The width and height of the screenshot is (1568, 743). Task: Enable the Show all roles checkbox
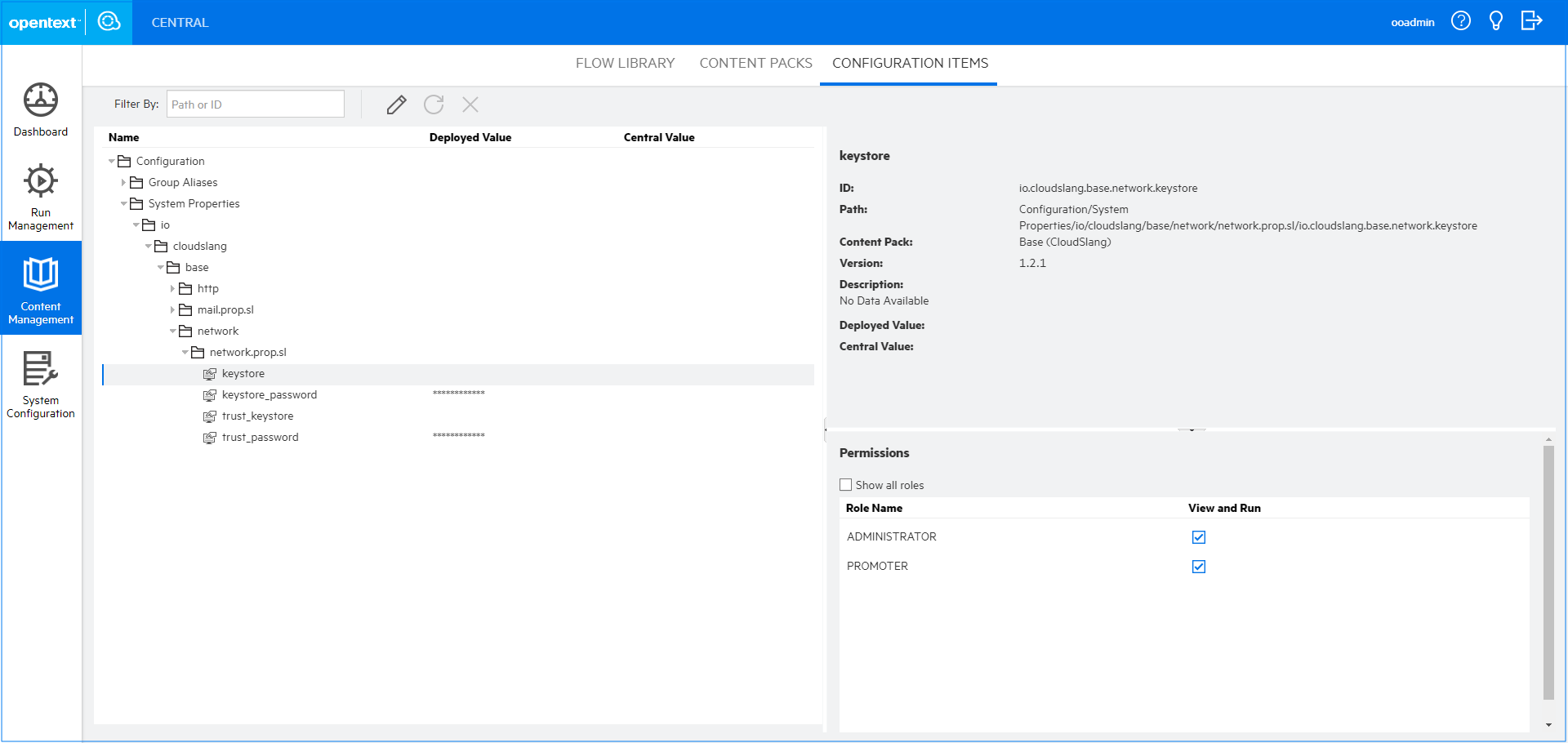click(846, 484)
